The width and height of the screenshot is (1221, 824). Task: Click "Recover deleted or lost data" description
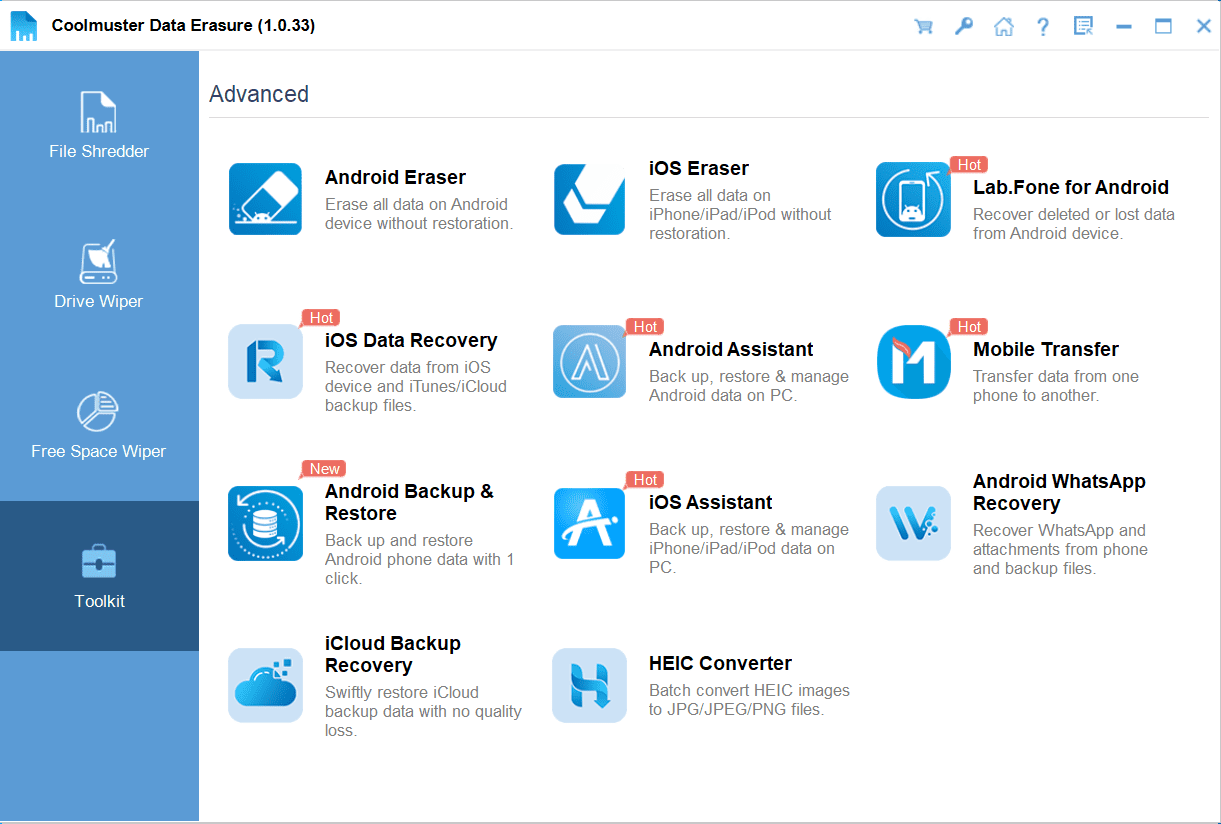(x=1074, y=224)
